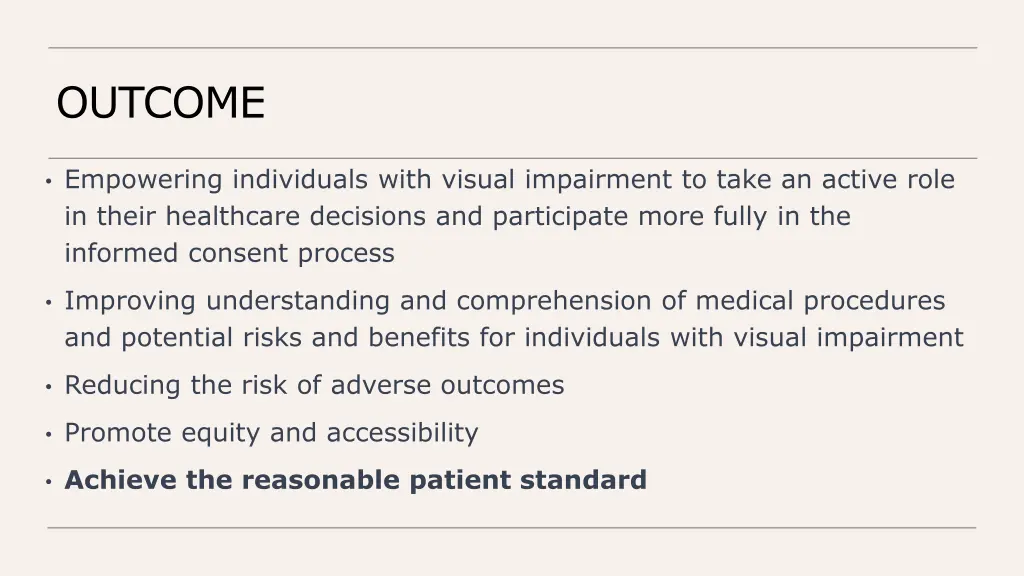1024x576 pixels.
Task: Select the 'Promote equity and accessibility' line
Action: (x=271, y=433)
